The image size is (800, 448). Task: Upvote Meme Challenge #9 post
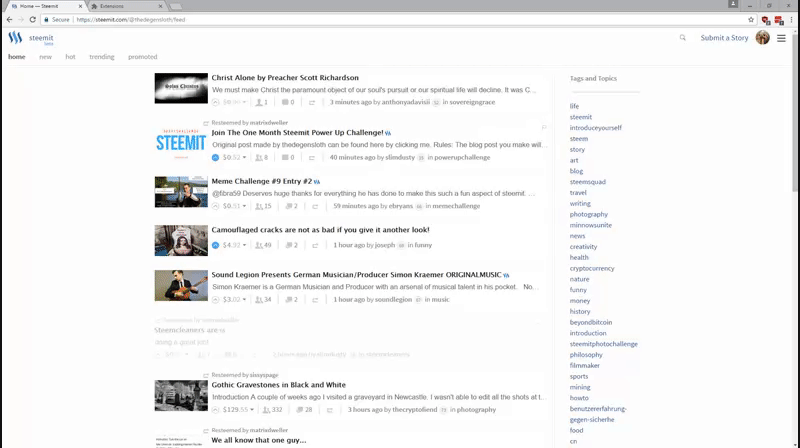click(215, 206)
